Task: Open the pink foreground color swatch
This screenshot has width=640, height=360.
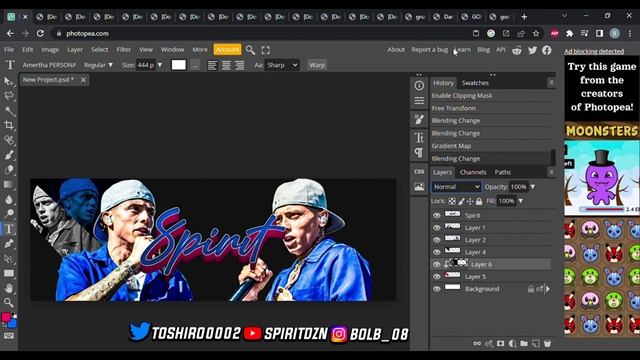Action: click(6, 317)
